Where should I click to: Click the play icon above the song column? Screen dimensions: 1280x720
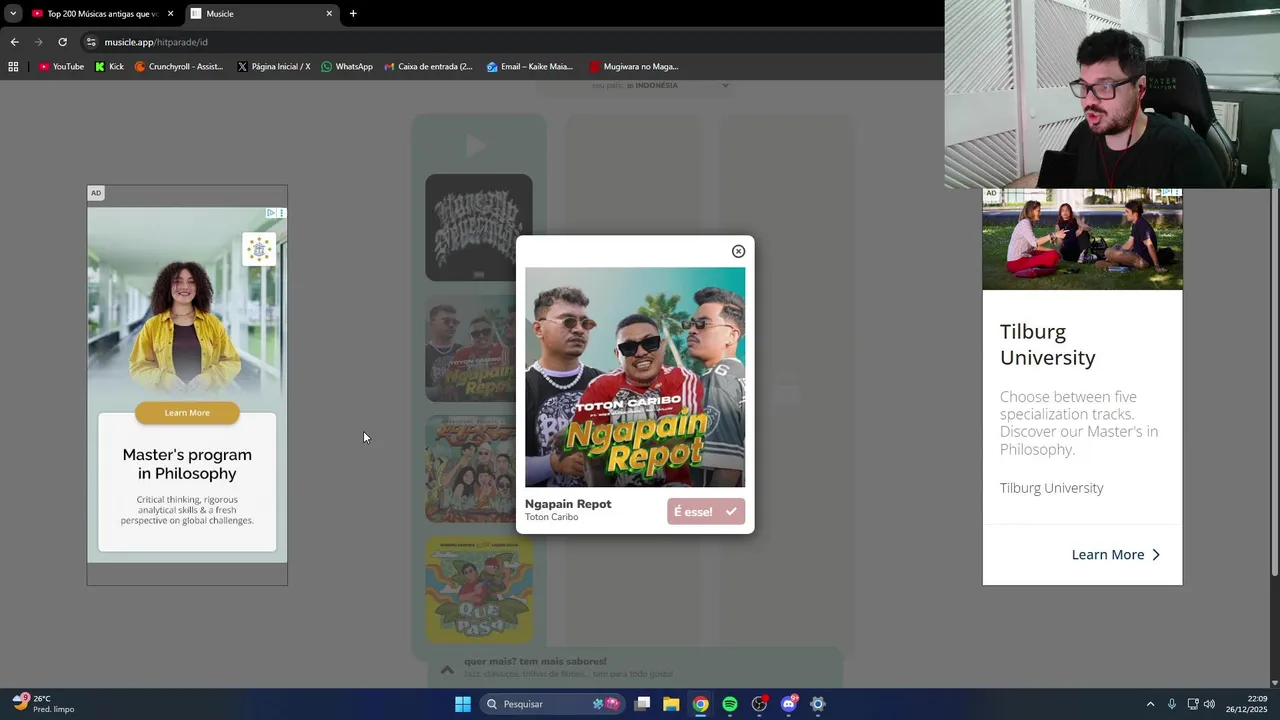476,146
